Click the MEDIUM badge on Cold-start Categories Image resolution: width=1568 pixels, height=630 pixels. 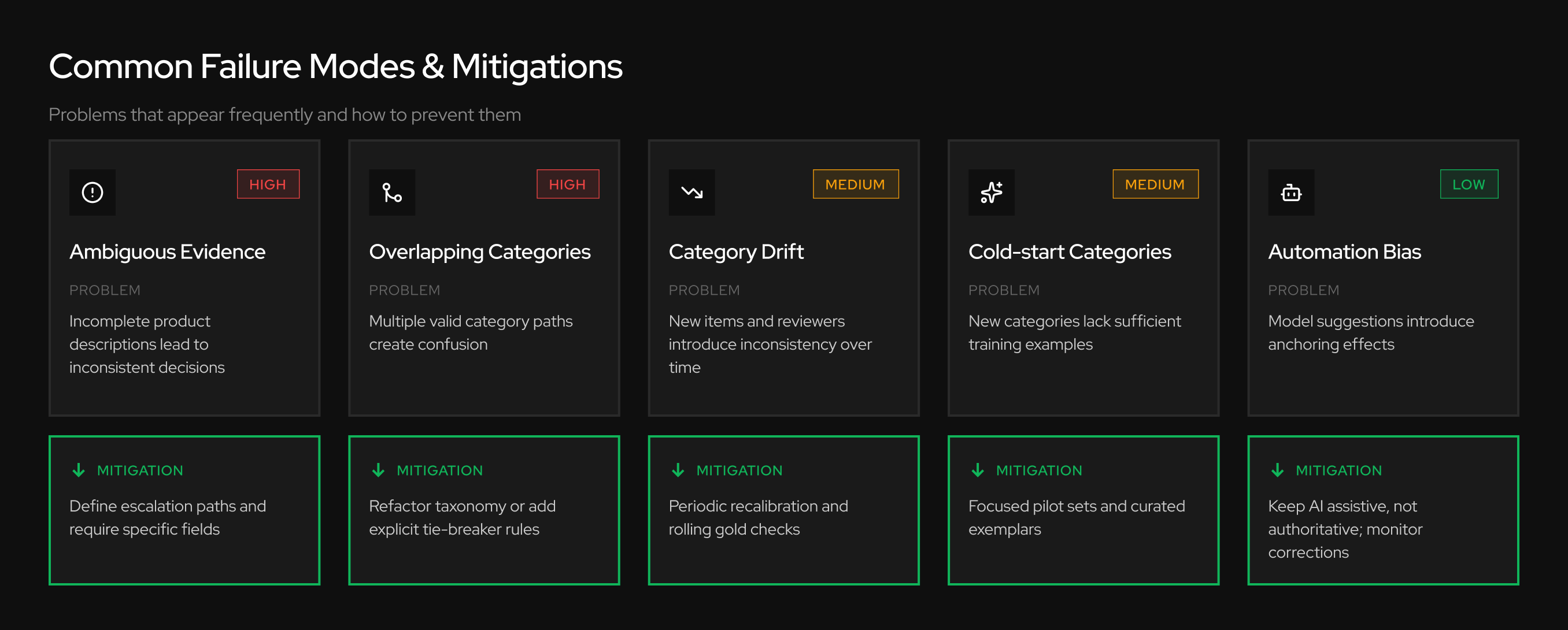coord(1155,184)
